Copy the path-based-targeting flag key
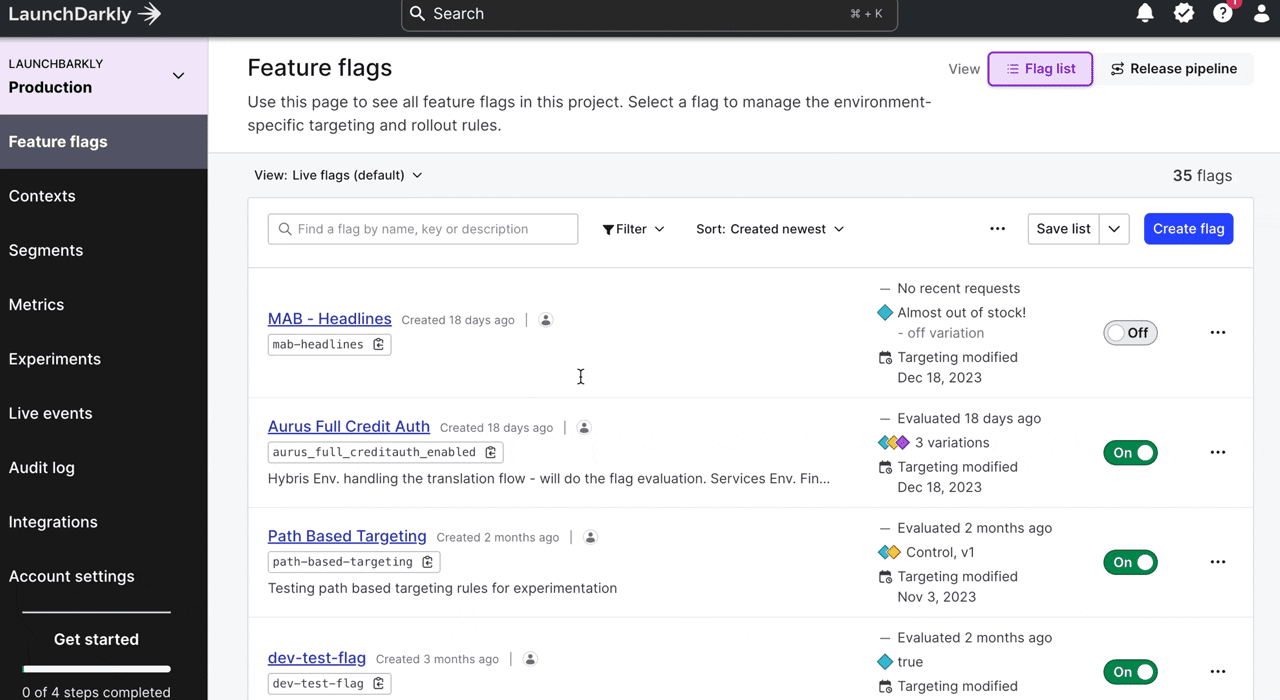1280x700 pixels. pos(428,562)
